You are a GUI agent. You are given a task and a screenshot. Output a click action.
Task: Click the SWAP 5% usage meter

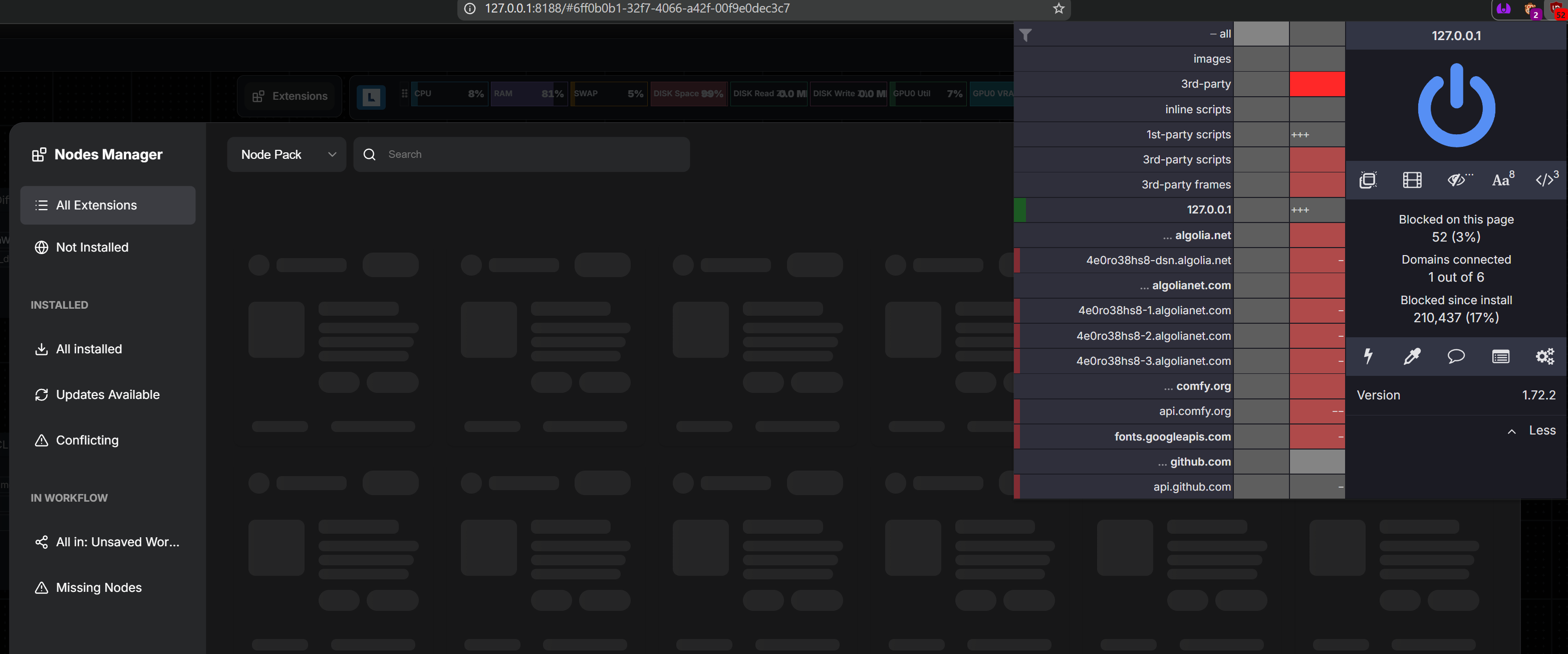(x=609, y=94)
